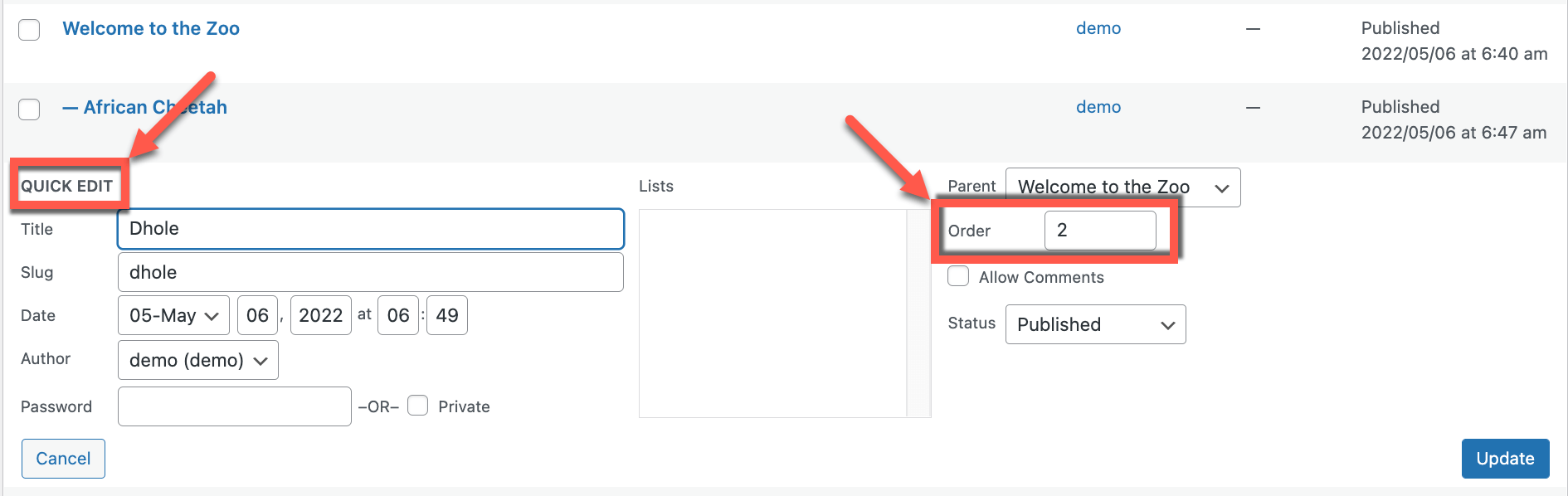Click the Update button
The image size is (1568, 496).
[1505, 459]
